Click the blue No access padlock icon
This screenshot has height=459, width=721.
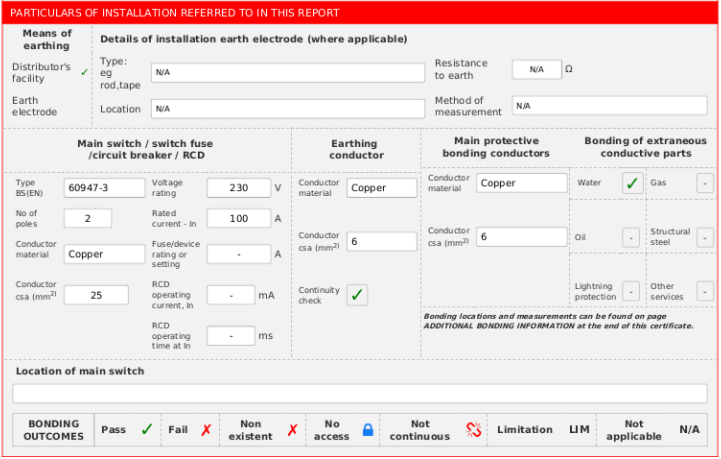coord(368,430)
